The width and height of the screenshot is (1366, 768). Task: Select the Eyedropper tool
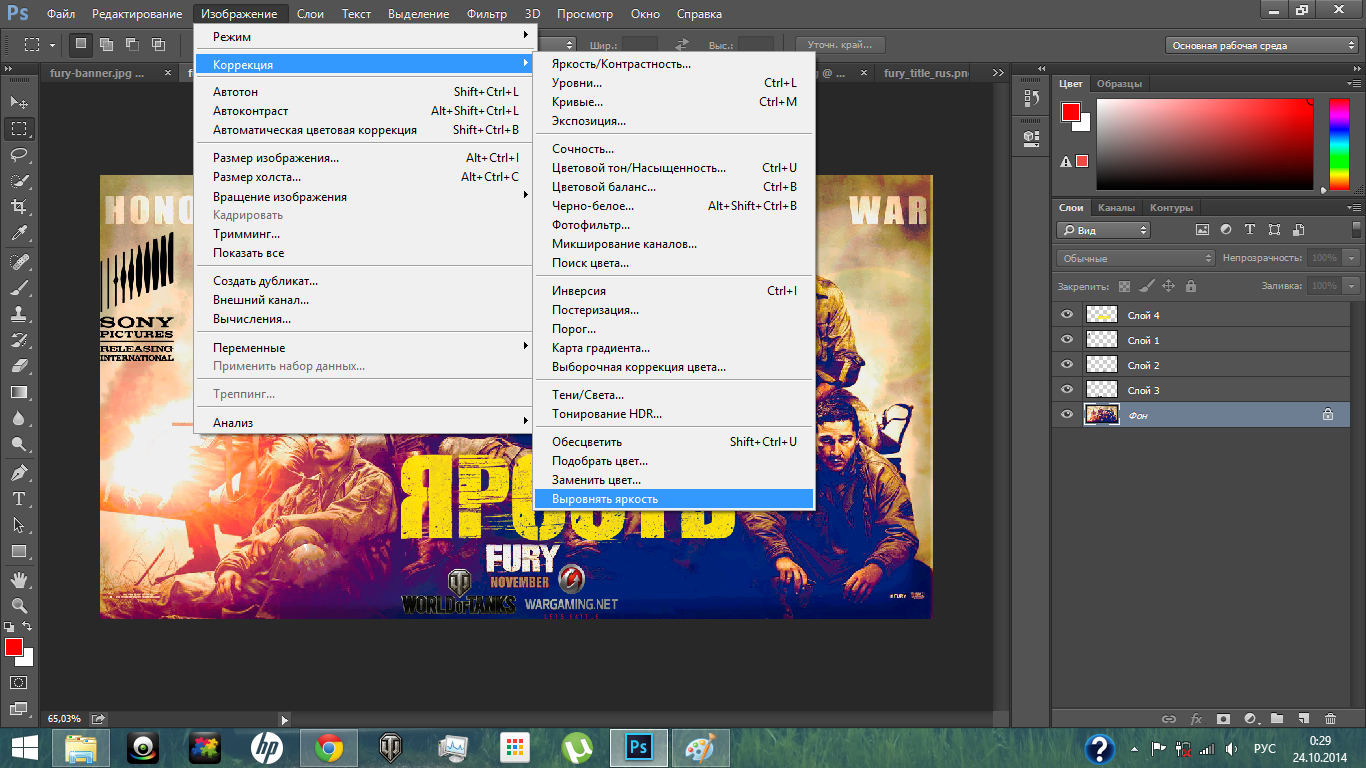19,233
